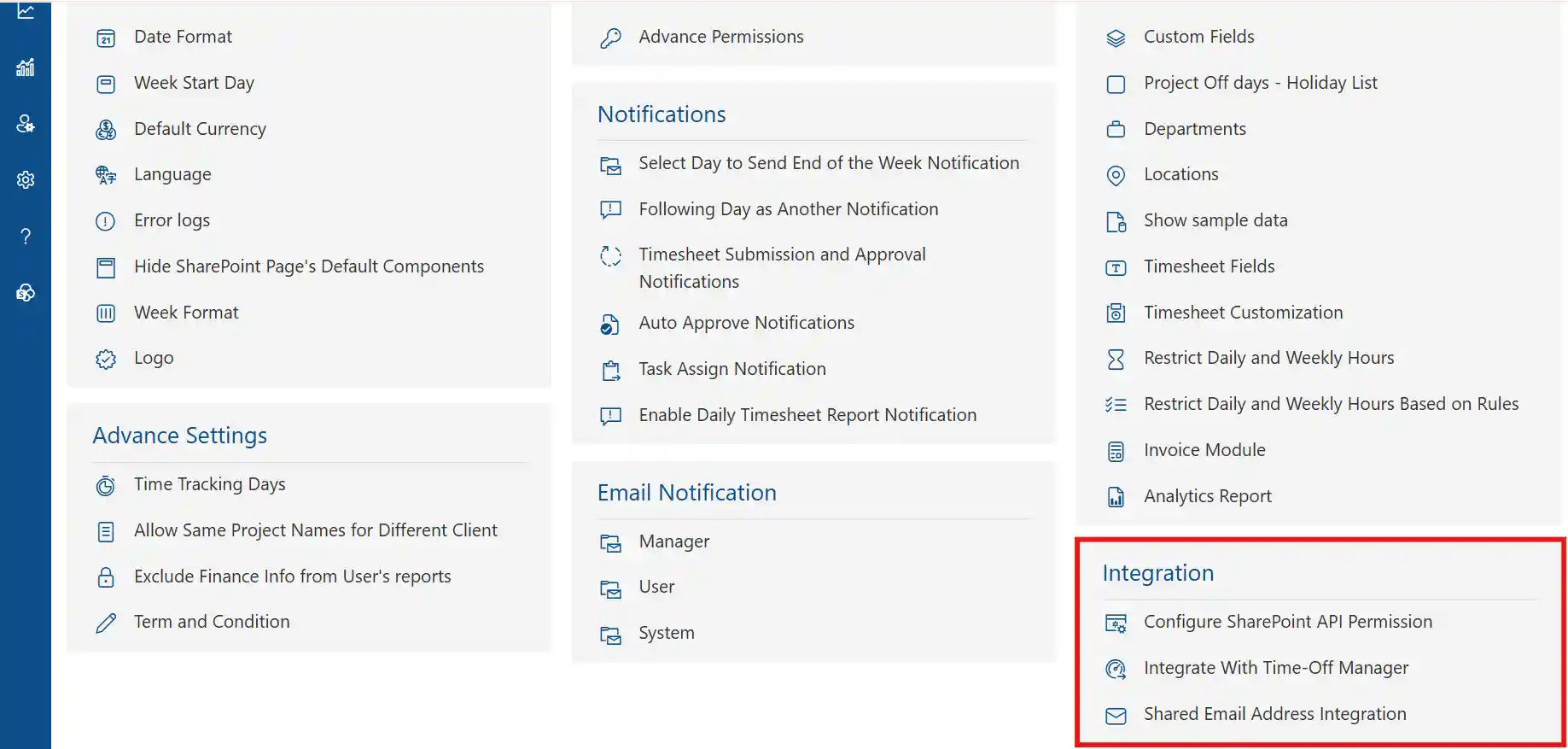Click the Notifications section heading
The width and height of the screenshot is (1568, 749).
click(662, 114)
